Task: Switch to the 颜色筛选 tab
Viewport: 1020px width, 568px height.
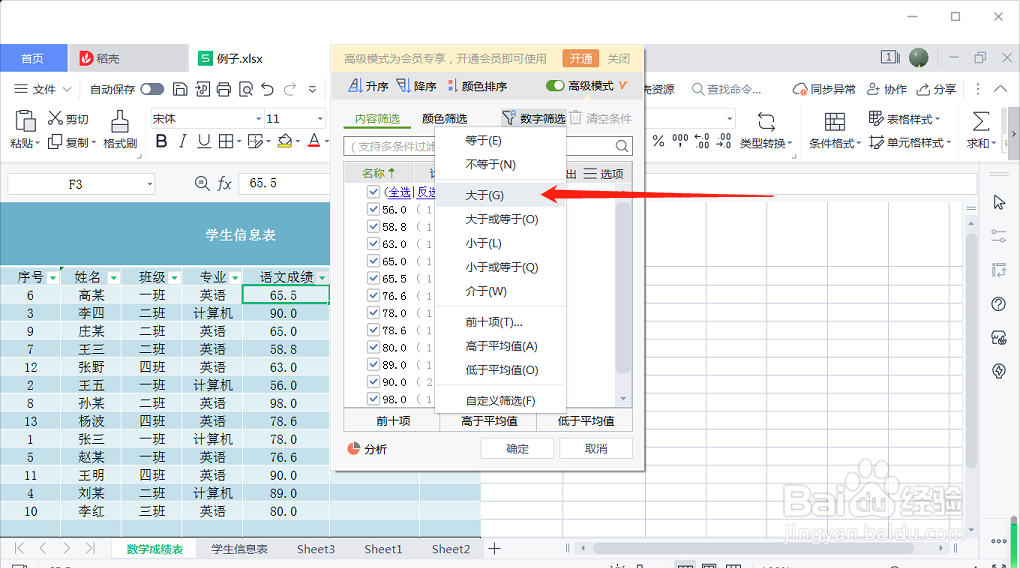Action: coord(444,118)
